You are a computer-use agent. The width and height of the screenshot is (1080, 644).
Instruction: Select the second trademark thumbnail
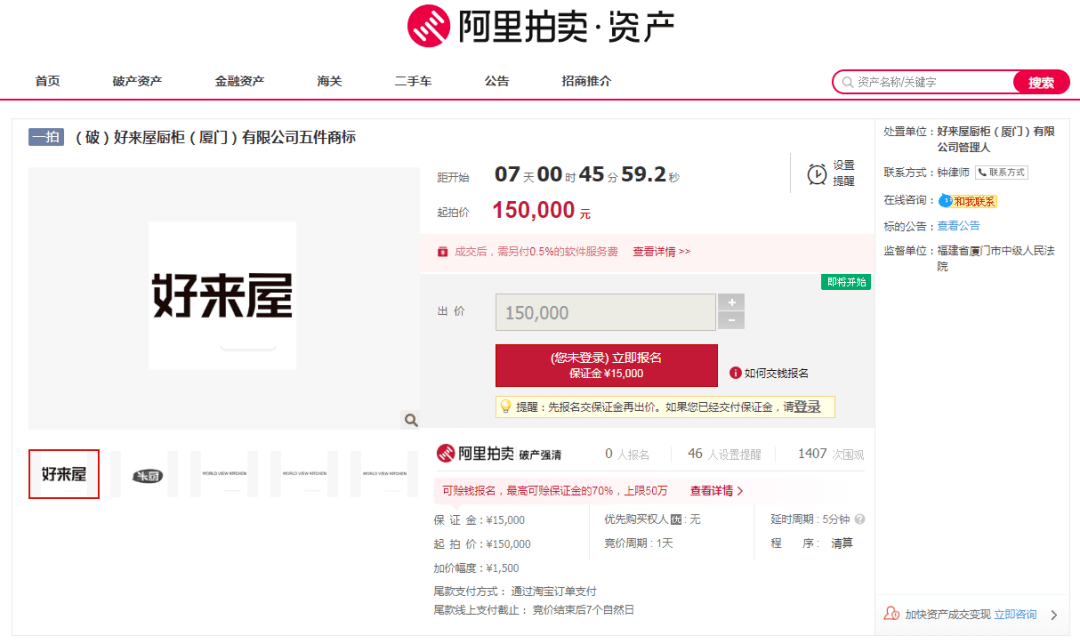click(147, 475)
